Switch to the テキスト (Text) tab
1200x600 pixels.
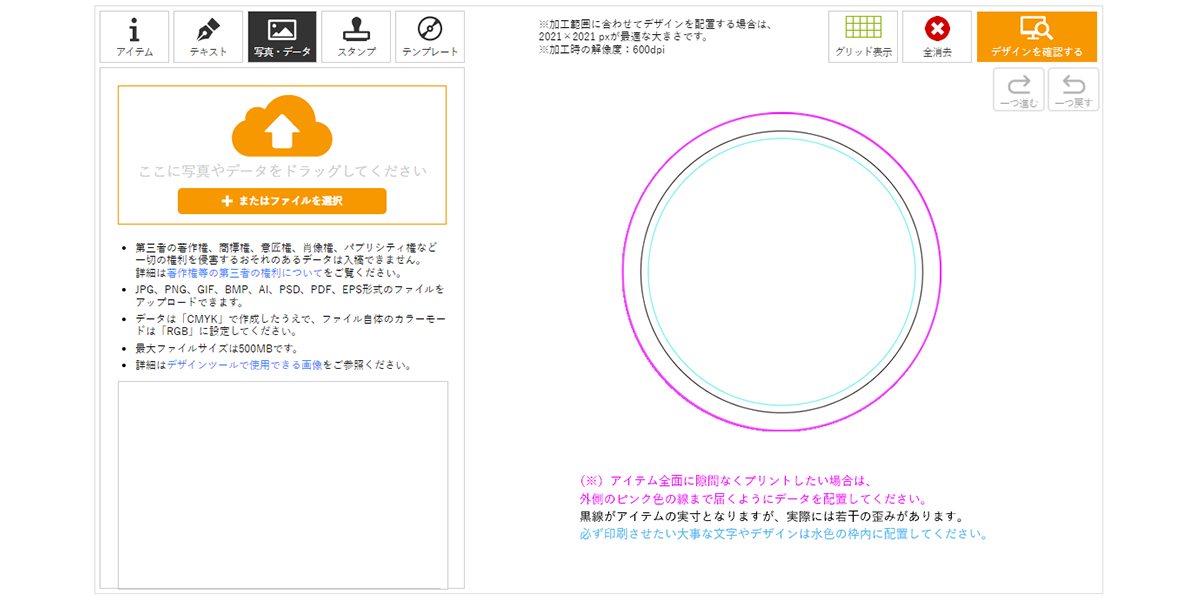tap(208, 37)
